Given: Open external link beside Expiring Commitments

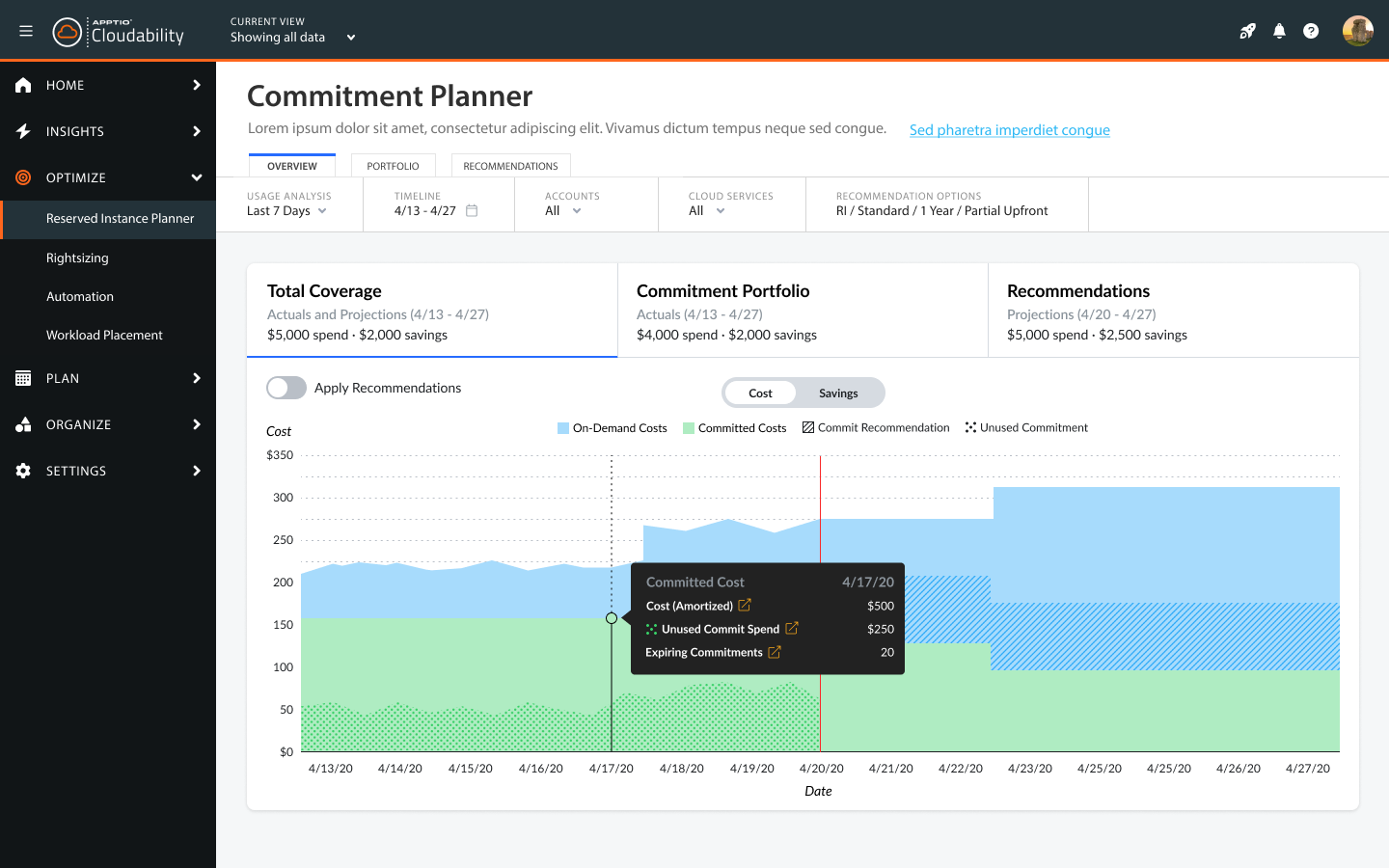Looking at the screenshot, I should [x=774, y=653].
